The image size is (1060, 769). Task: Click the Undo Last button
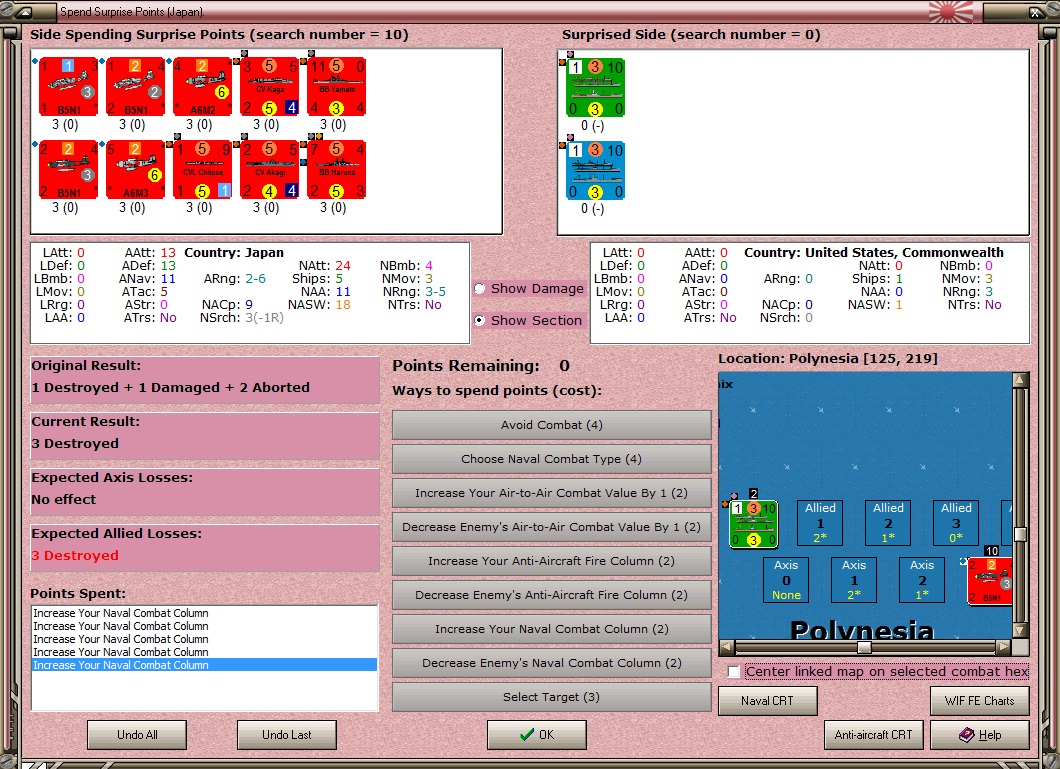[x=287, y=735]
